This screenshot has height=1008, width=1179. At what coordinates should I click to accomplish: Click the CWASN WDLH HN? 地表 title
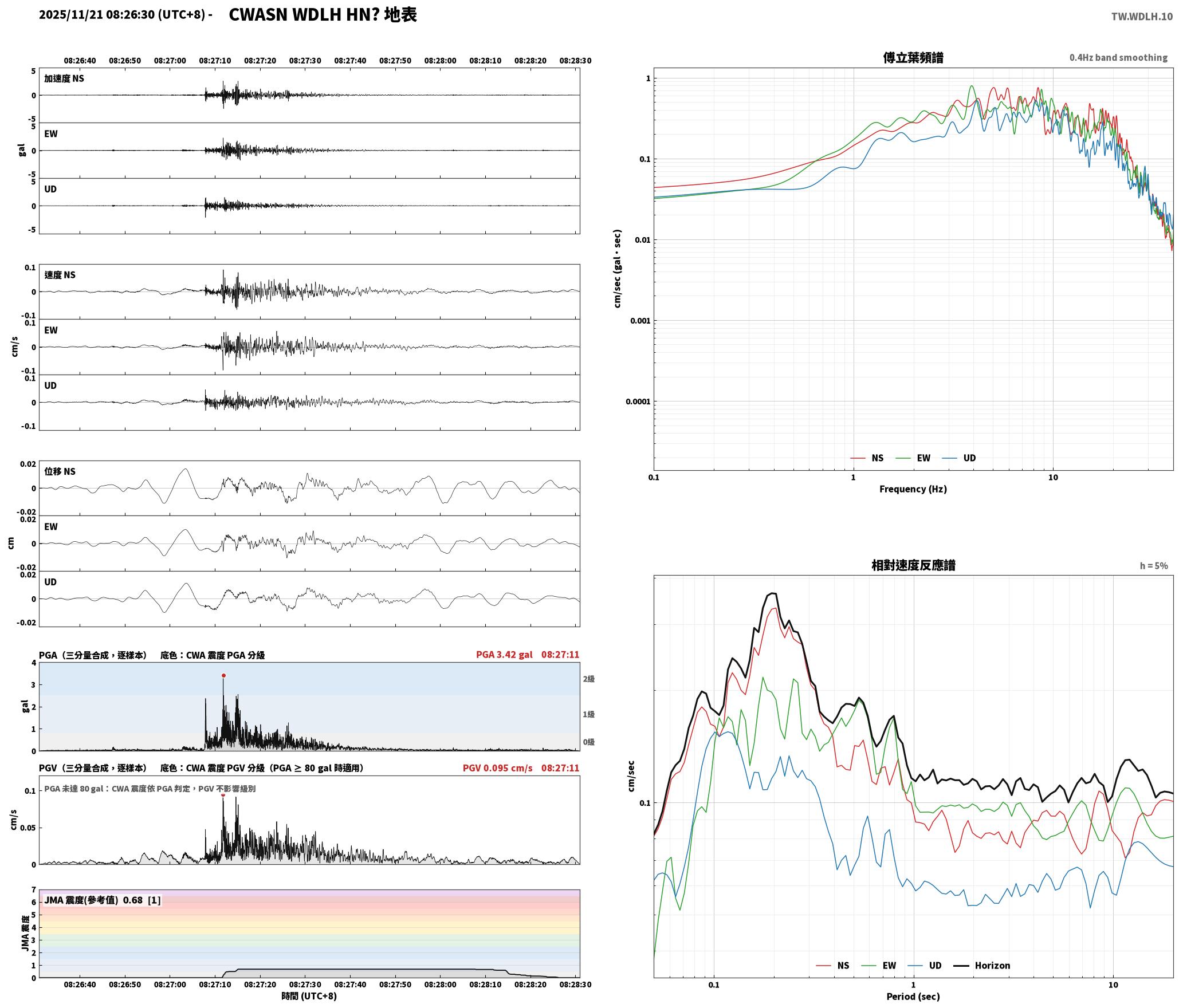[x=323, y=15]
